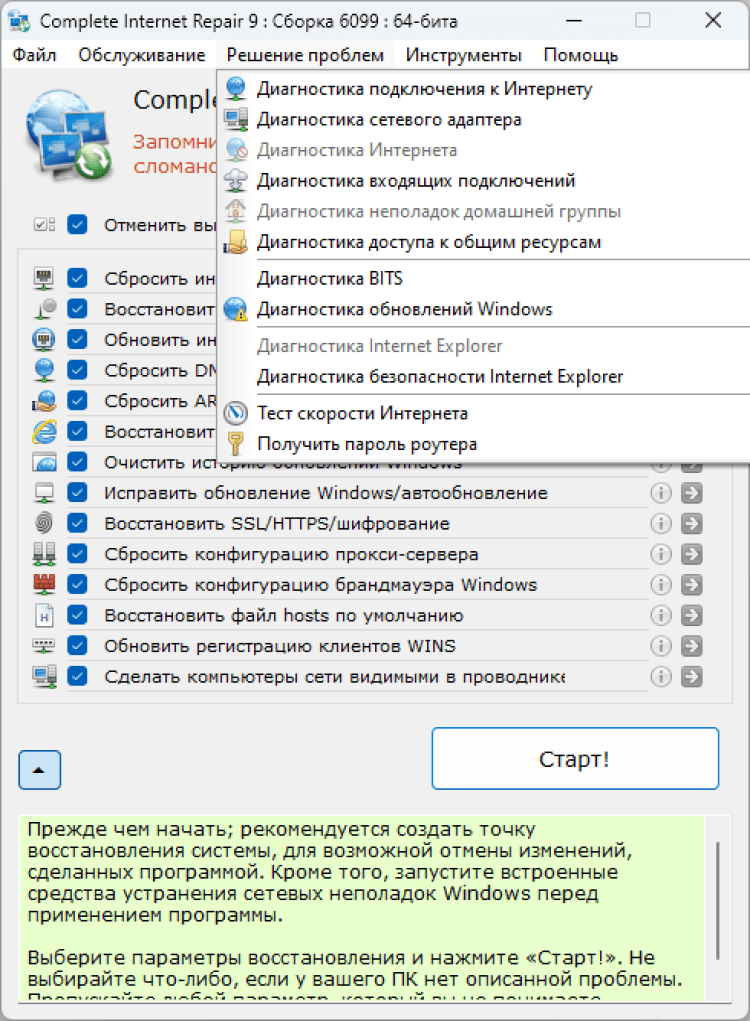Click the WINS registration device icon
The height and width of the screenshot is (1021, 750).
[x=44, y=645]
